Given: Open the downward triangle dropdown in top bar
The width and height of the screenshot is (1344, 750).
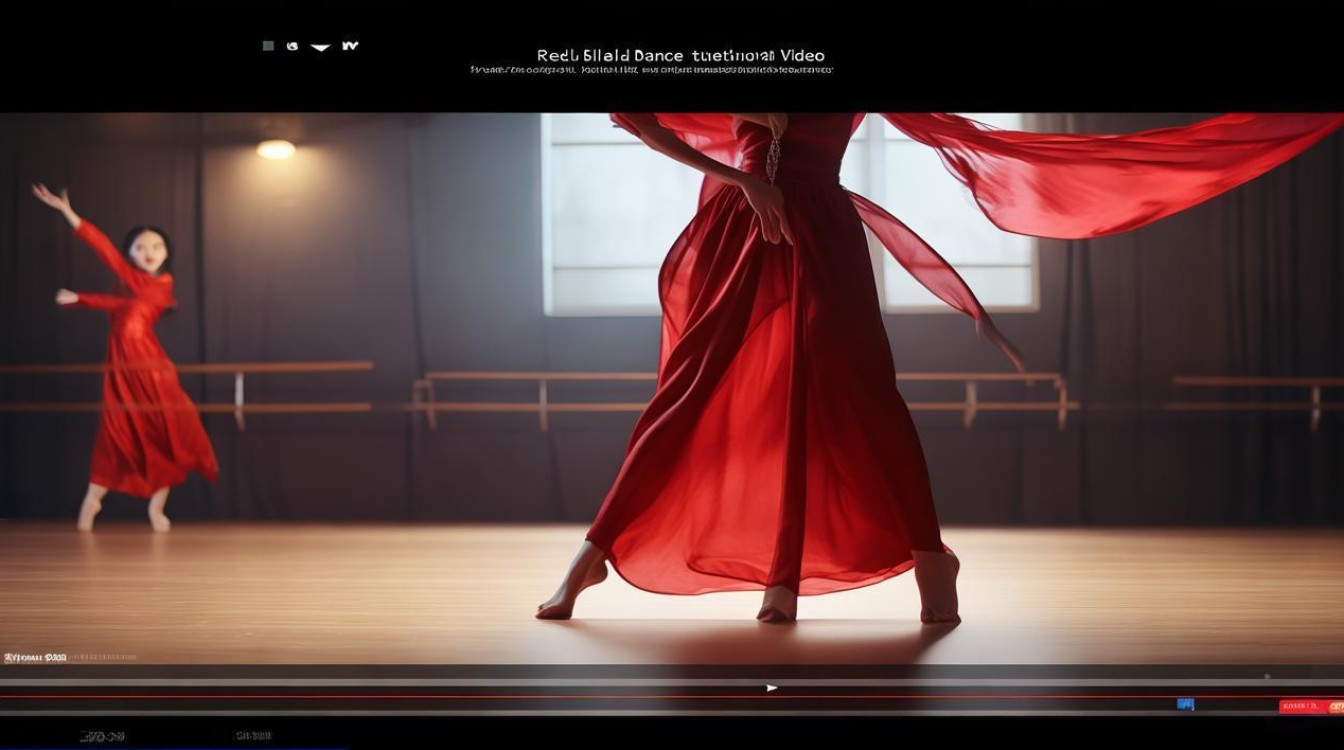Looking at the screenshot, I should 320,47.
